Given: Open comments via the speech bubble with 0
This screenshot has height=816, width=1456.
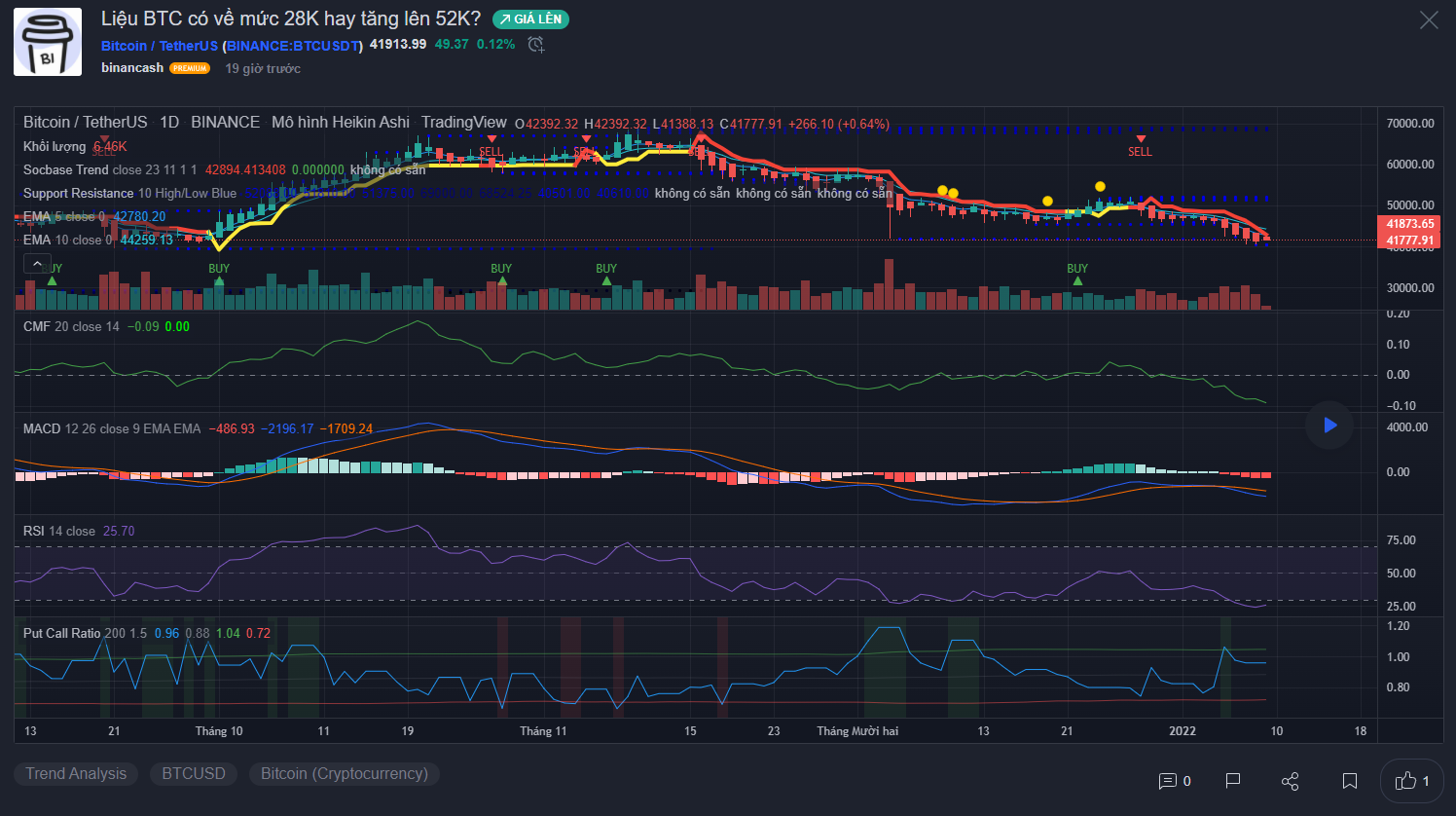Looking at the screenshot, I should click(x=1175, y=781).
